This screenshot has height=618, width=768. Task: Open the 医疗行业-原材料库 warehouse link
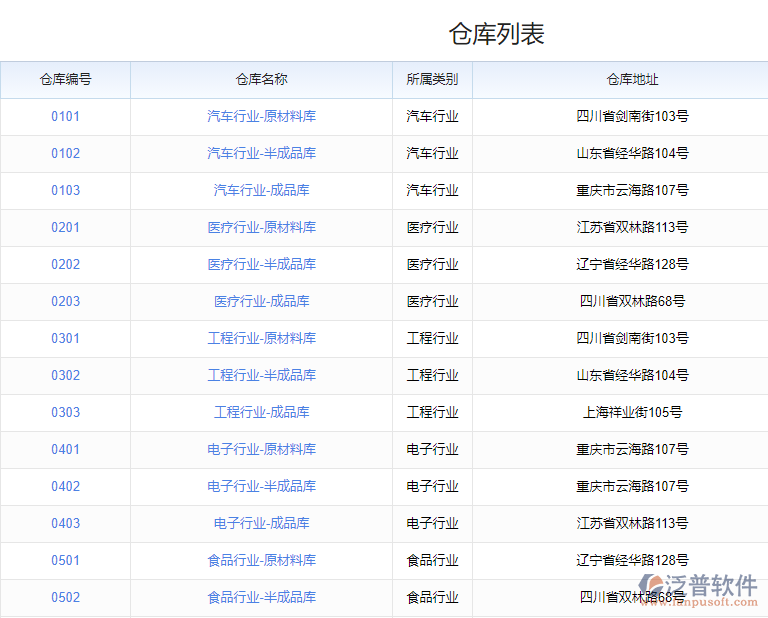click(x=262, y=227)
